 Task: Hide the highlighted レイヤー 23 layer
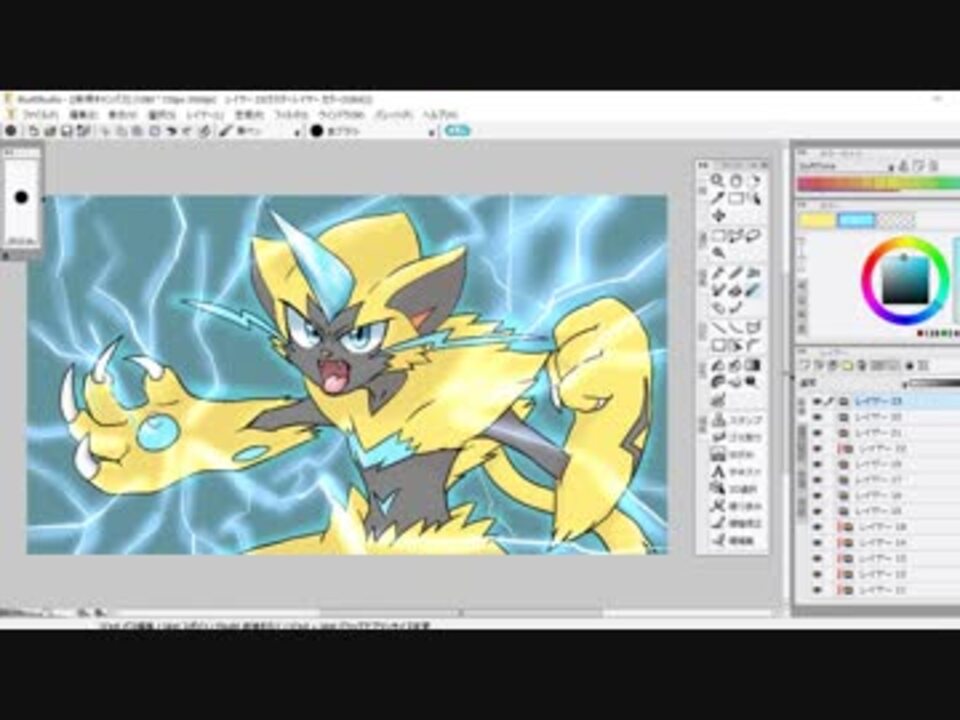pos(817,401)
